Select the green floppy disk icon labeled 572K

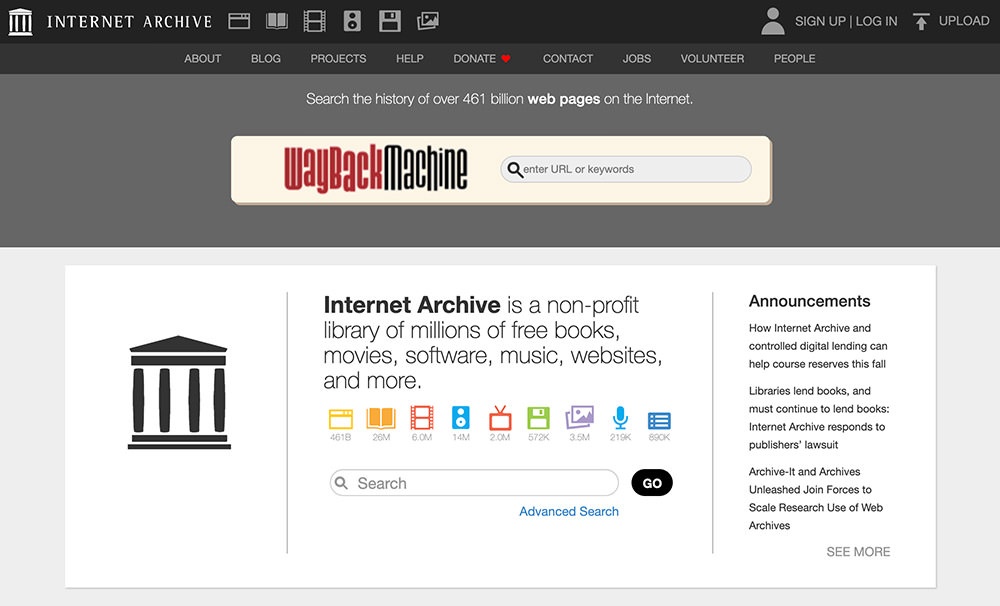pos(539,419)
